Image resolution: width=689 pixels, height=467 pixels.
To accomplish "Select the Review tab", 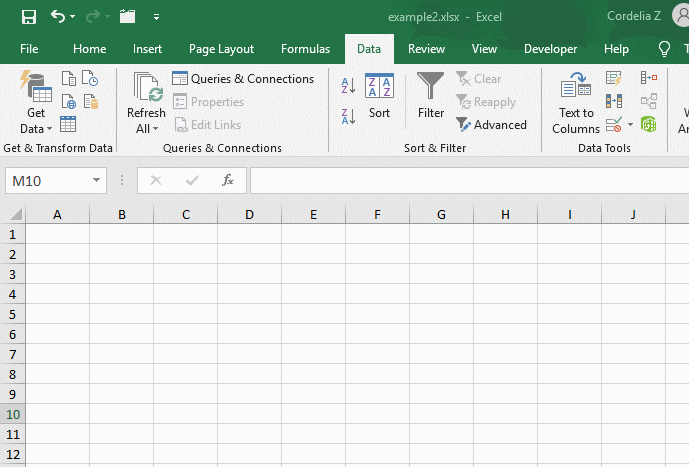I will (x=426, y=49).
